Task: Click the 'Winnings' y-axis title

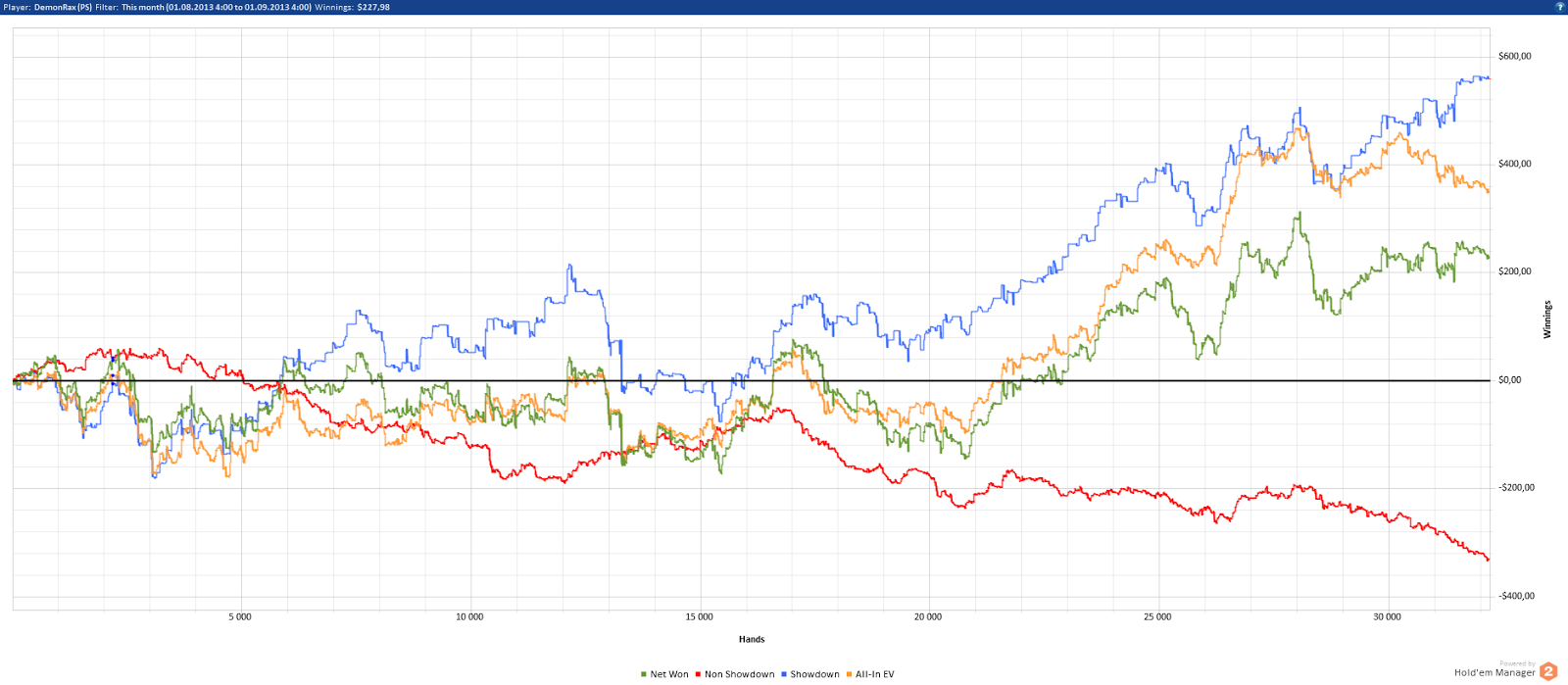Action: [1547, 319]
